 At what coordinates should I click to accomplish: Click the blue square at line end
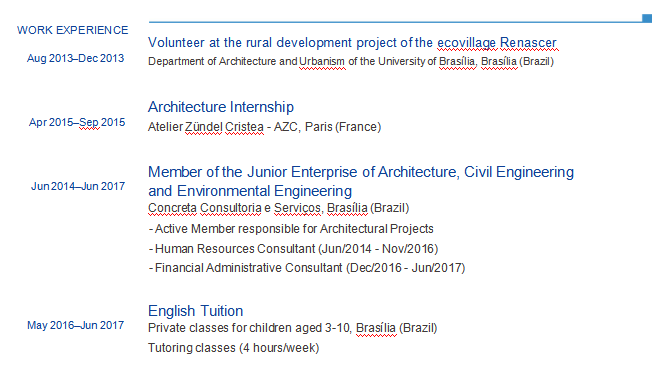(647, 18)
